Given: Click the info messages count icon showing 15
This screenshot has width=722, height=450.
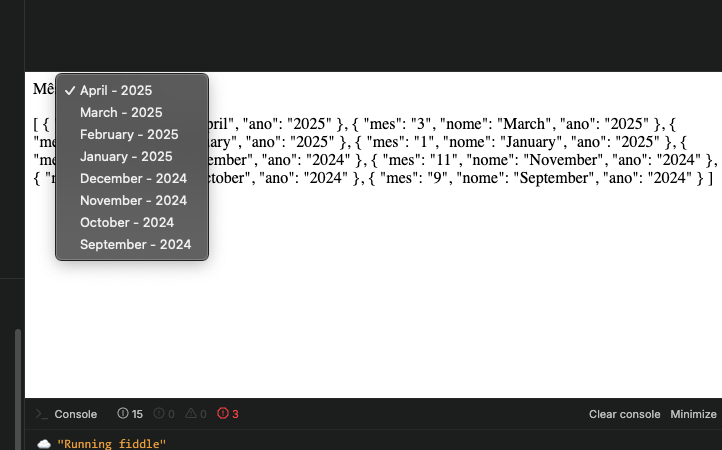Looking at the screenshot, I should point(123,414).
